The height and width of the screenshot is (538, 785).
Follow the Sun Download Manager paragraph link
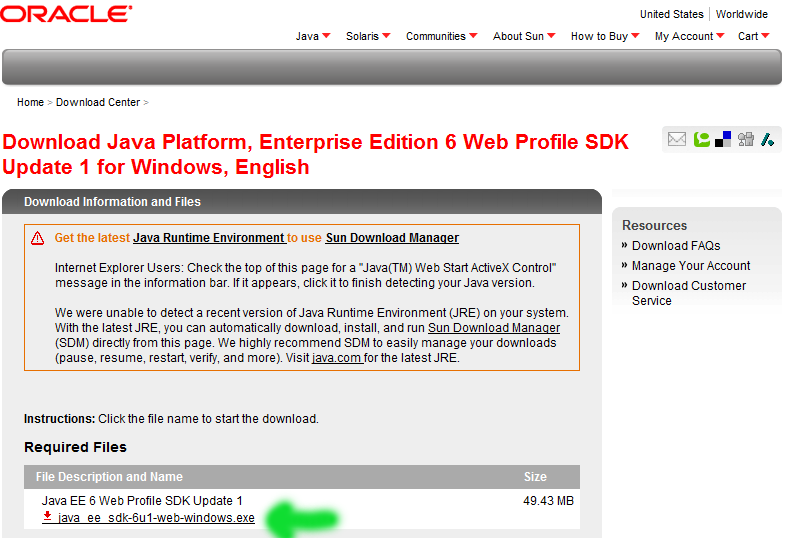click(x=494, y=328)
